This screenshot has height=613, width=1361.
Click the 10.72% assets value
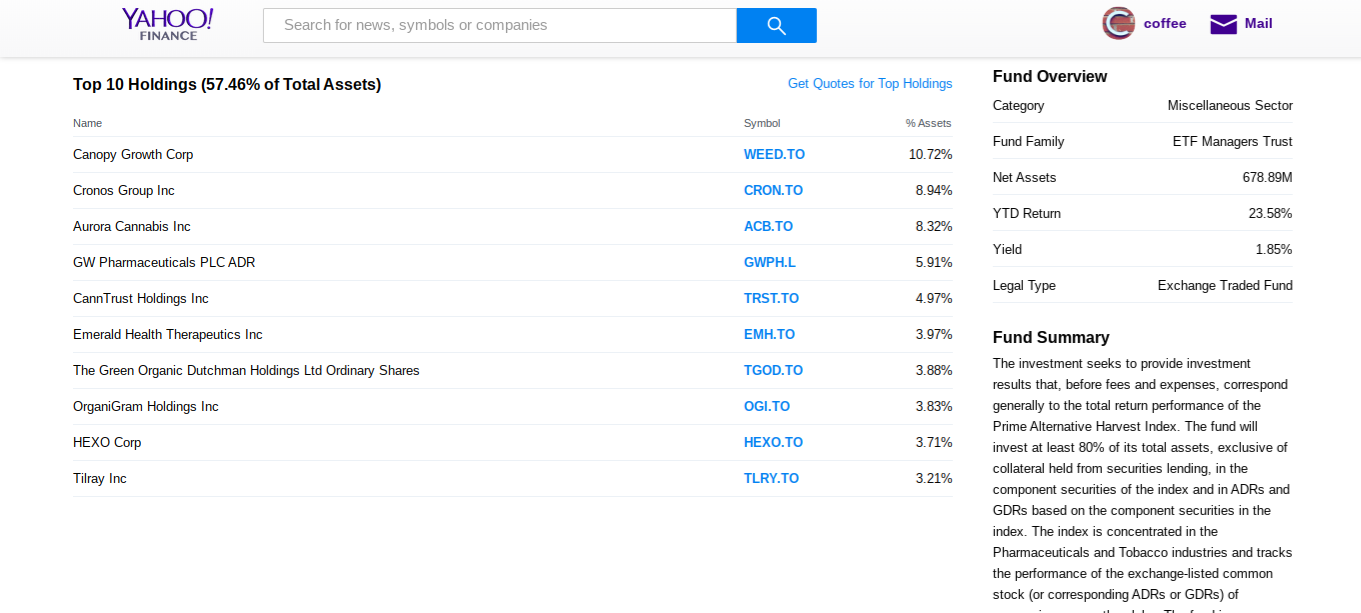(930, 155)
